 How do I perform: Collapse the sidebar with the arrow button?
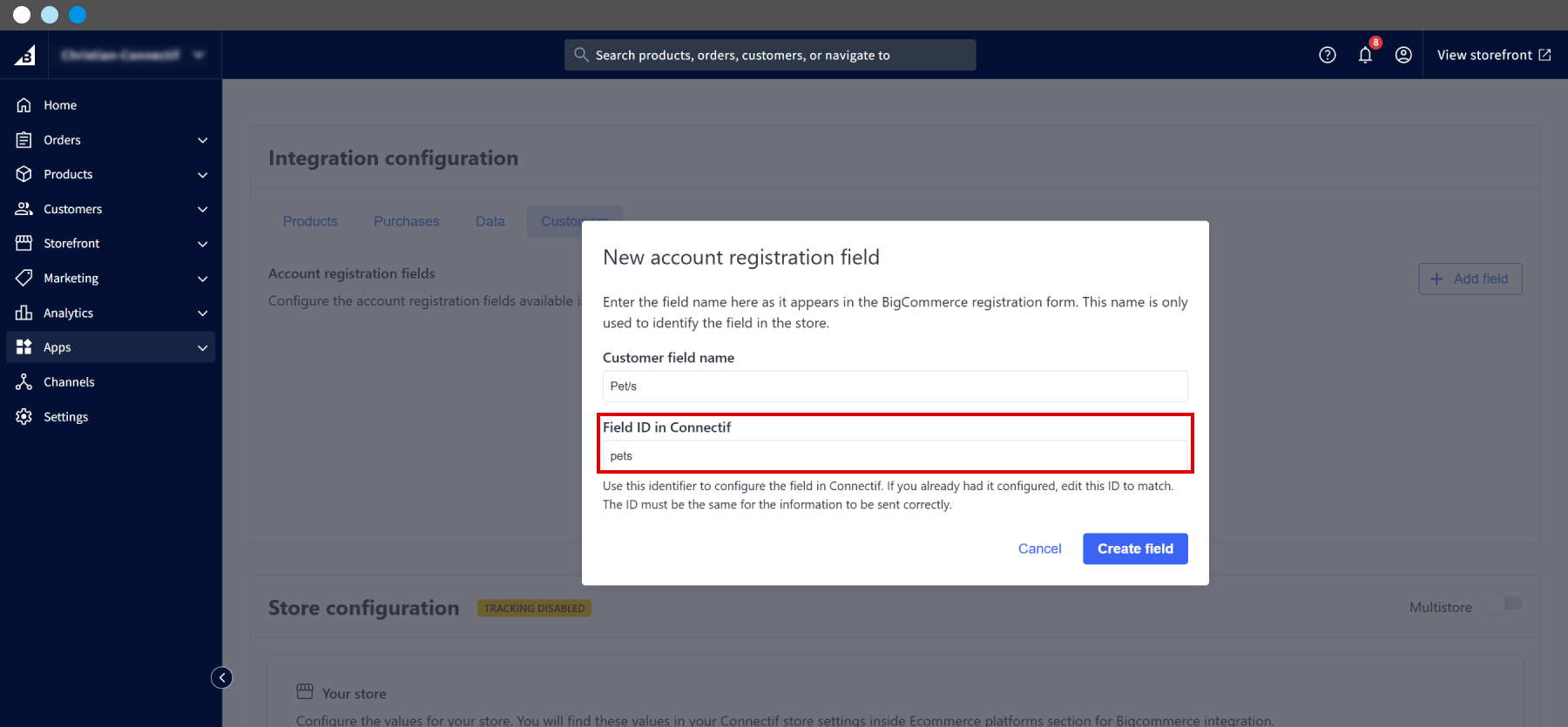[x=222, y=677]
